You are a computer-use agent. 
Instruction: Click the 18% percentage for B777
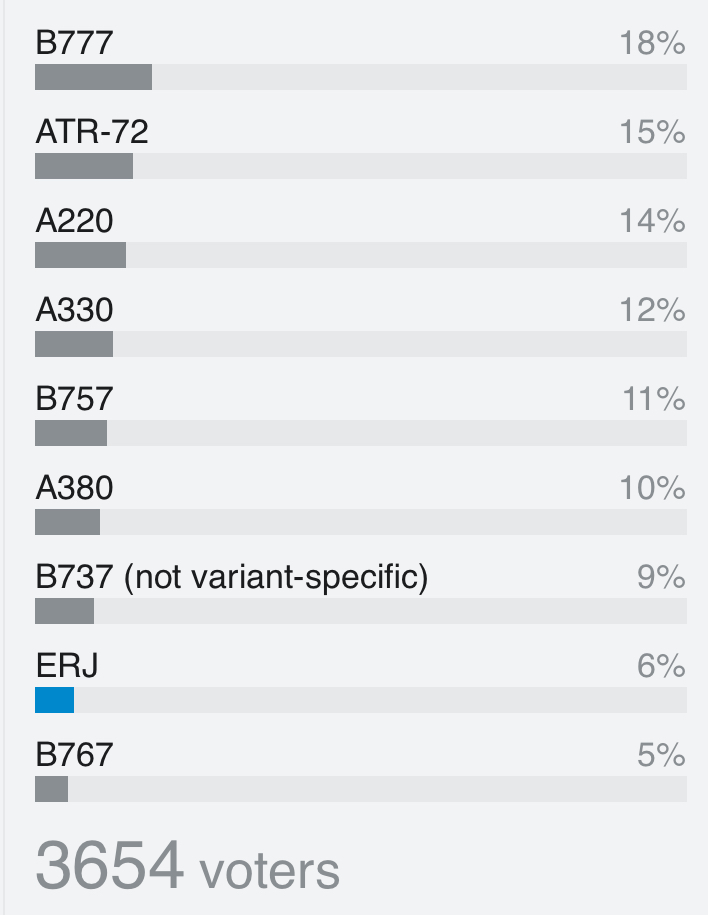[x=653, y=43]
